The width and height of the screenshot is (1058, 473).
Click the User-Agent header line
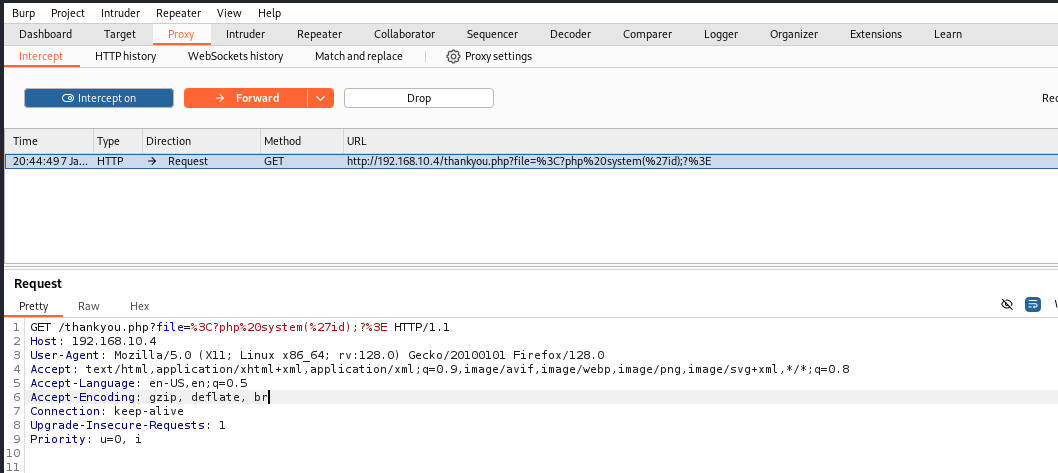pos(317,355)
